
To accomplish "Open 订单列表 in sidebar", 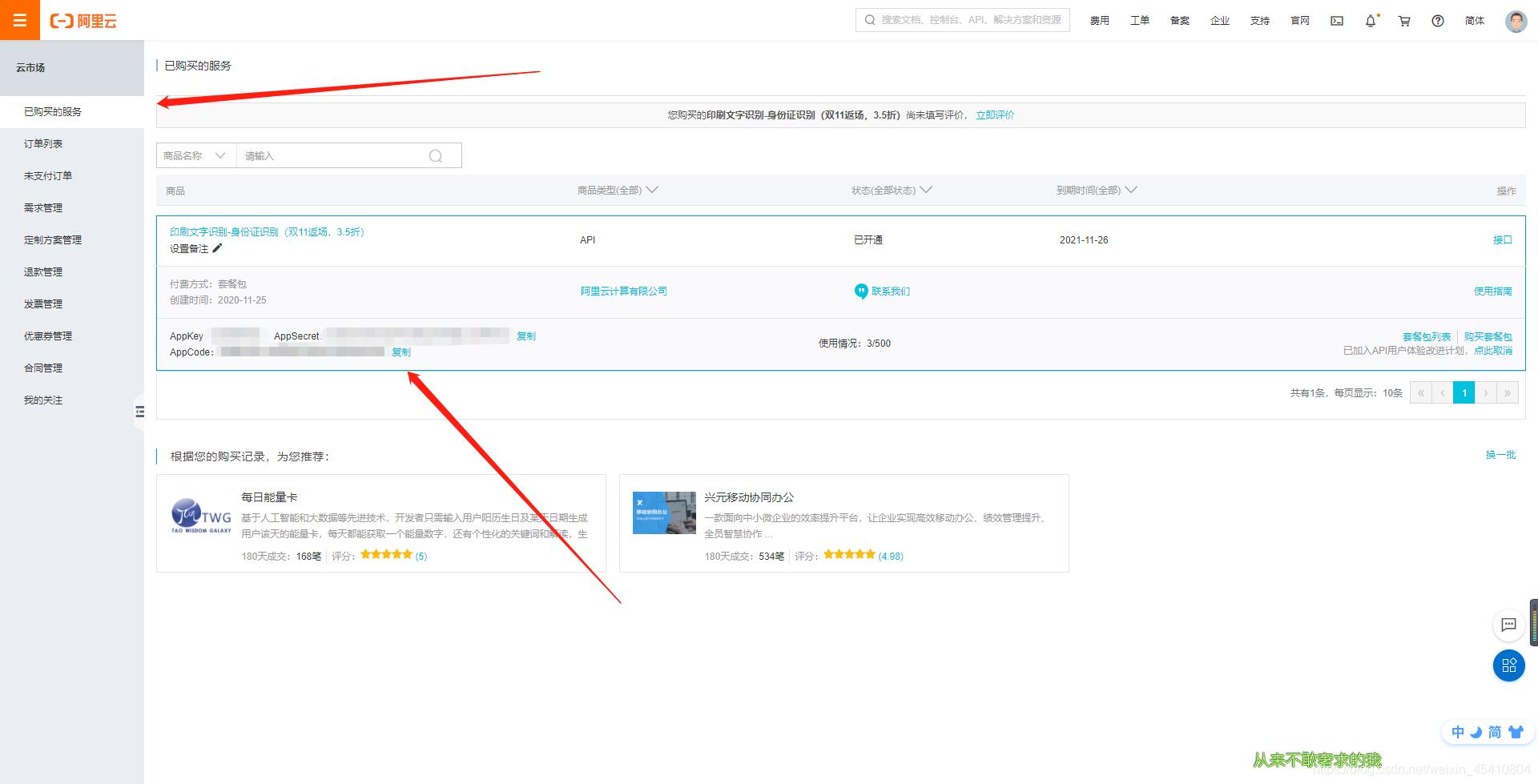I will 72,144.
